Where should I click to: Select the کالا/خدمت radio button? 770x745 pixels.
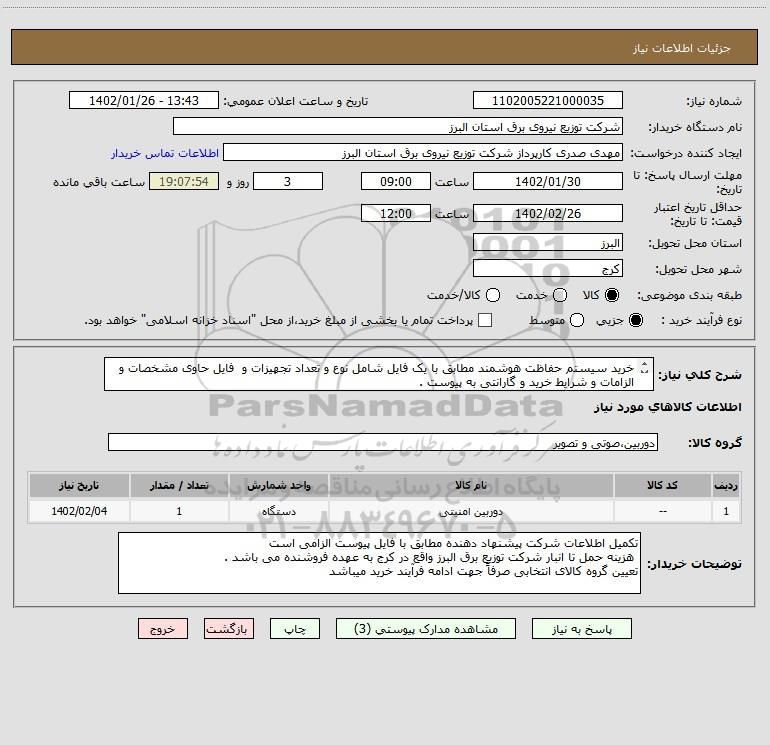(x=493, y=295)
